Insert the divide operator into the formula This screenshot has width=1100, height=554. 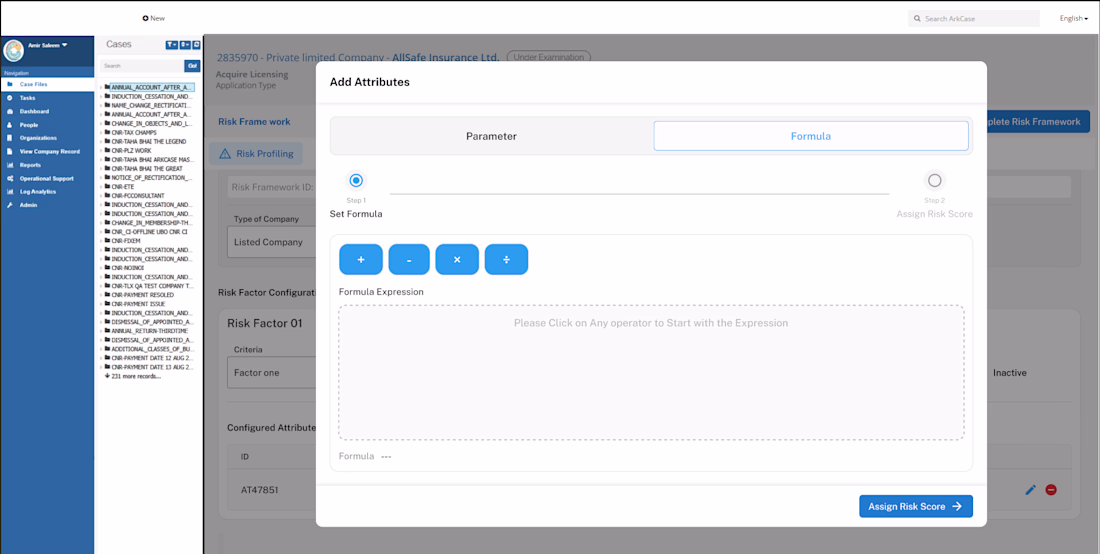coord(506,259)
